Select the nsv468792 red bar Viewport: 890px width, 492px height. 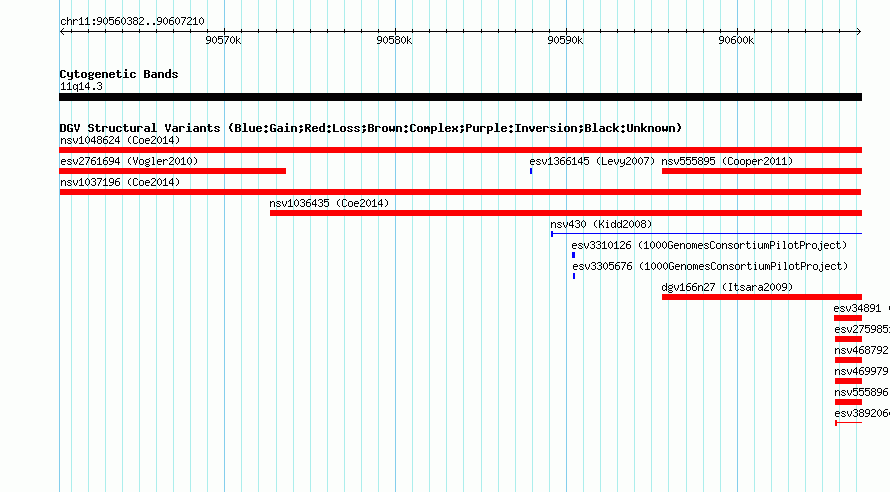[848, 360]
